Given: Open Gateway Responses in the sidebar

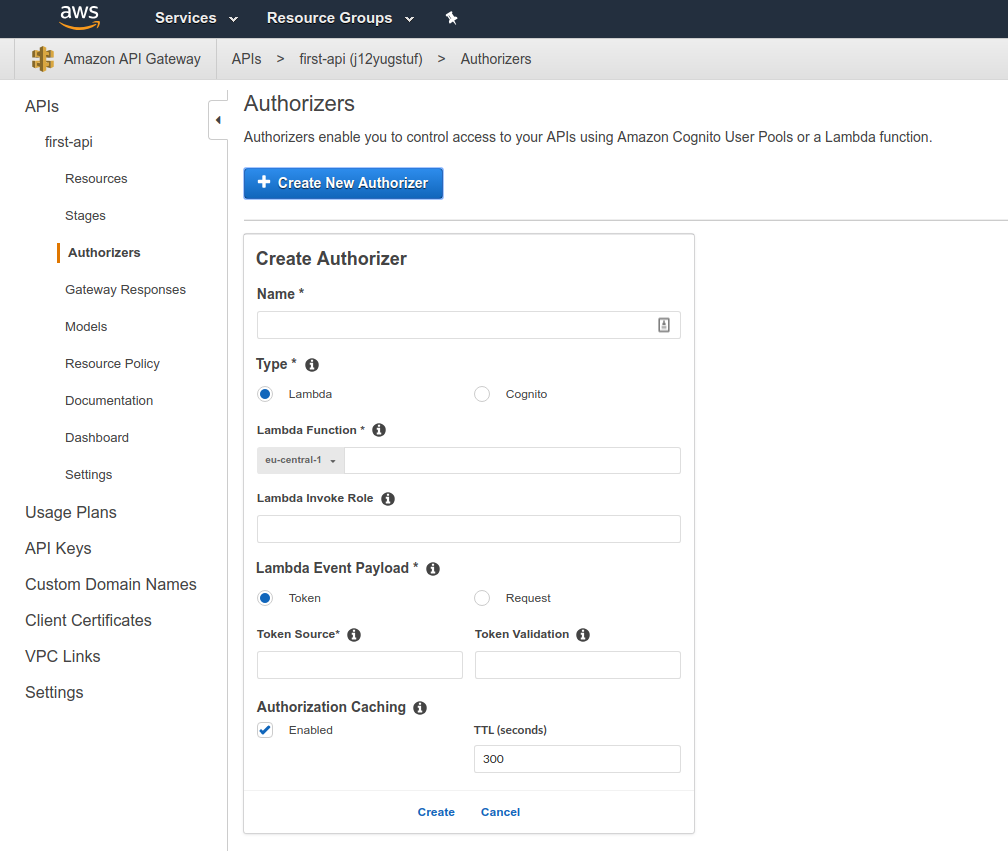Looking at the screenshot, I should 125,290.
